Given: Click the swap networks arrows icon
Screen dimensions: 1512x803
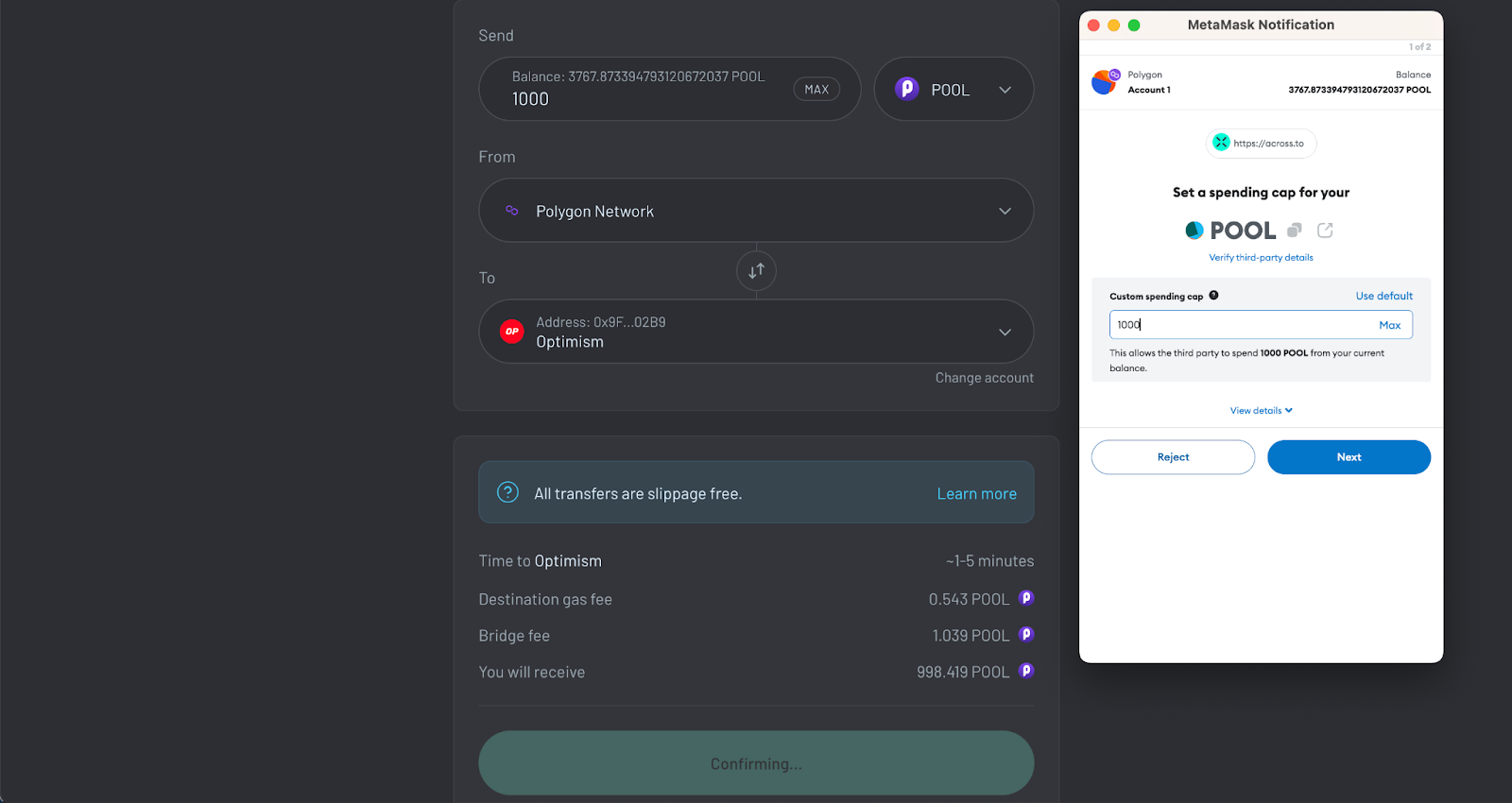Looking at the screenshot, I should [756, 271].
